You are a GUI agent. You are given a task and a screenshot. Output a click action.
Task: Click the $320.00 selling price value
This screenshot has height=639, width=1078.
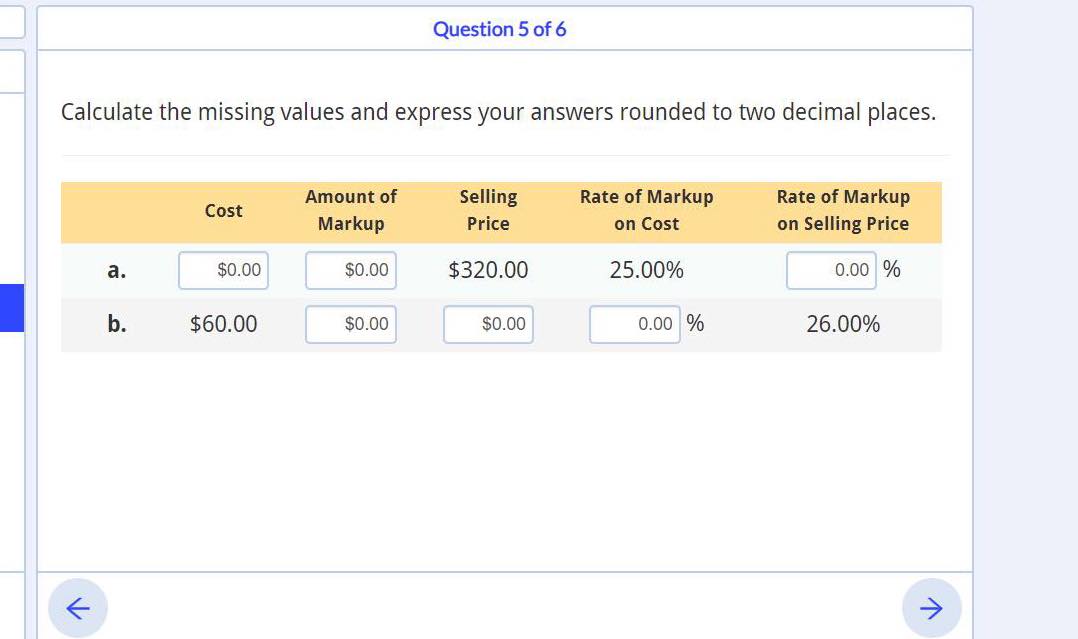(488, 269)
